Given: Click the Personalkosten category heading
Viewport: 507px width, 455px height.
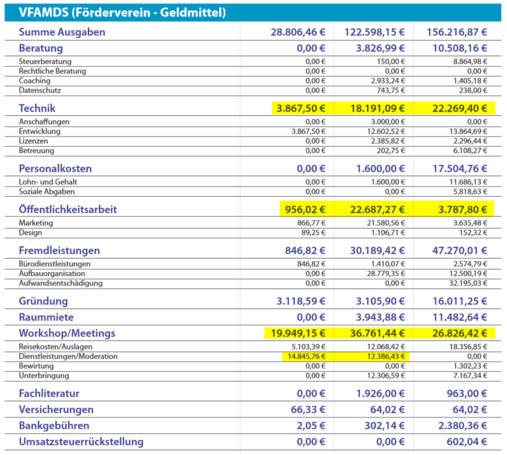Looking at the screenshot, I should 55,168.
